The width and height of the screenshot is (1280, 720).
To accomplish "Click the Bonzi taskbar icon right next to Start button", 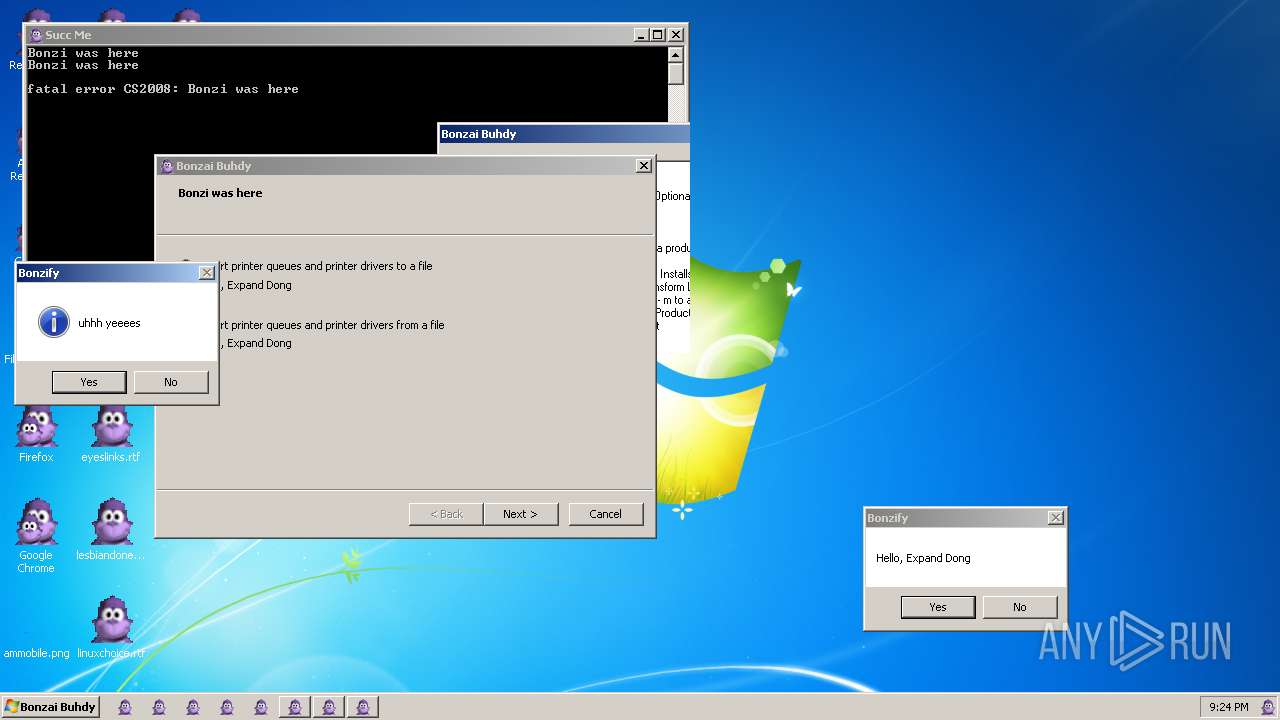I will click(125, 707).
